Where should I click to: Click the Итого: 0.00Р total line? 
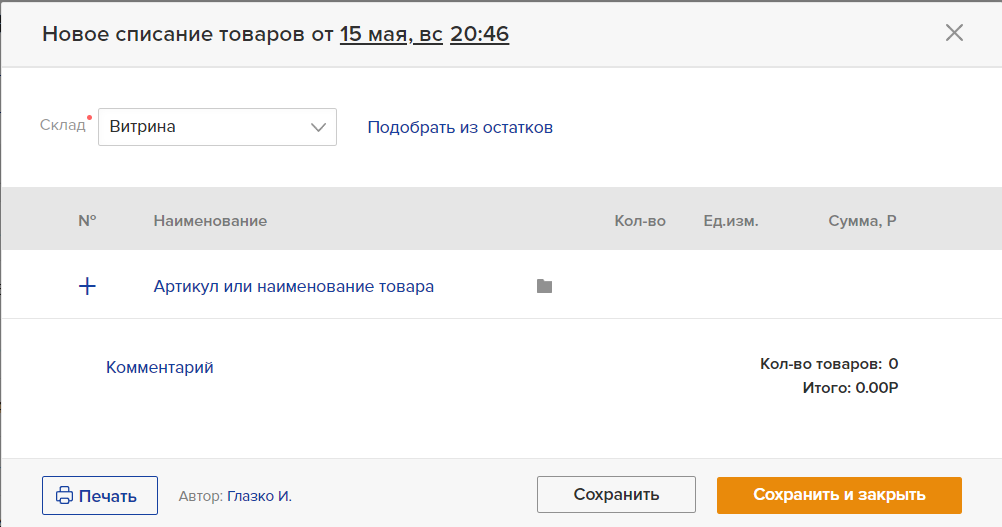coord(851,388)
